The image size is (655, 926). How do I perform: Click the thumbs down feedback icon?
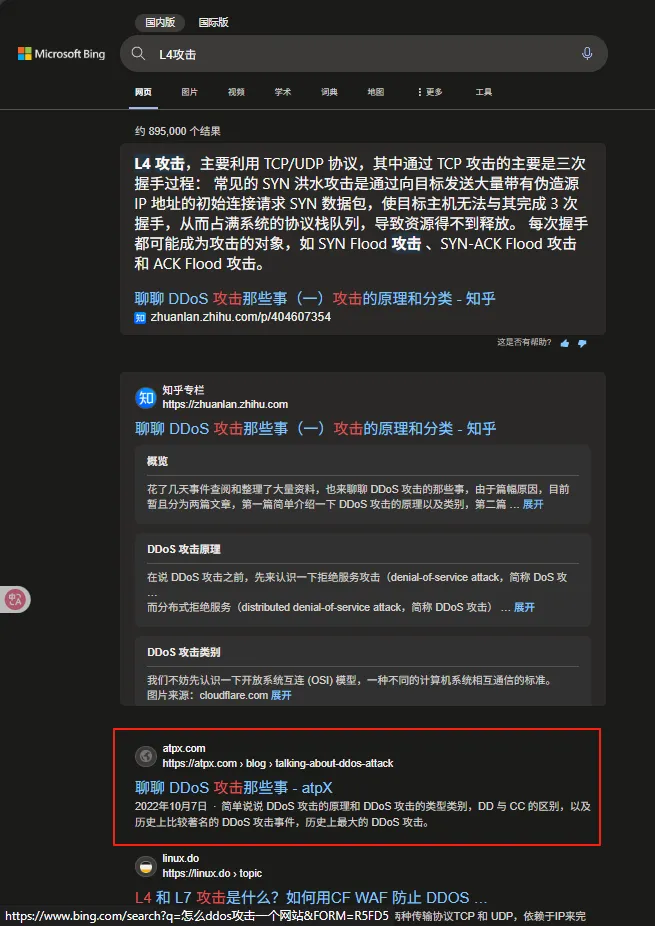(582, 343)
